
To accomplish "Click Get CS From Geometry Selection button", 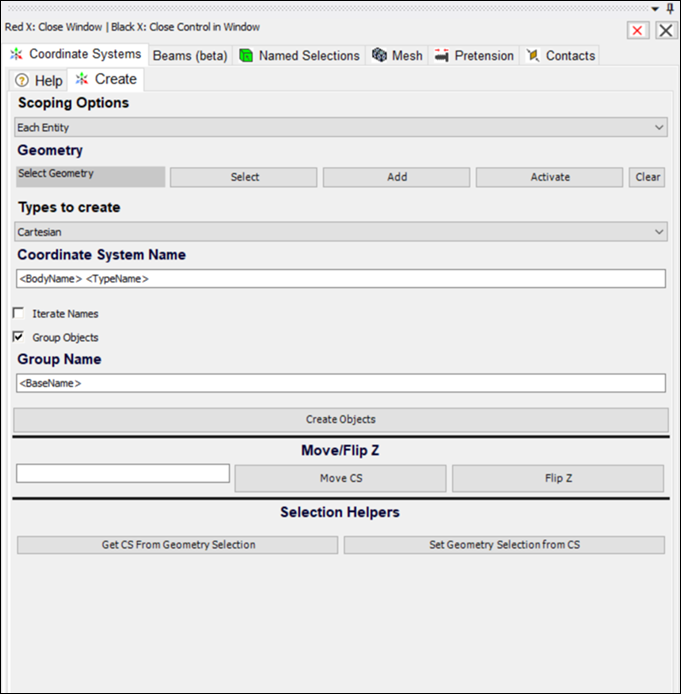I will pyautogui.click(x=177, y=545).
